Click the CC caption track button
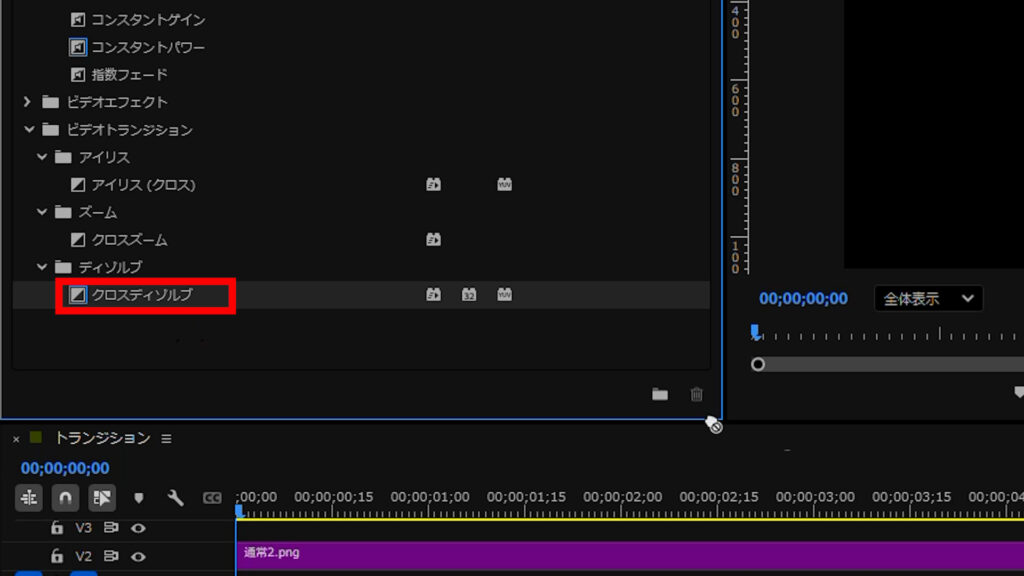This screenshot has height=576, width=1024. click(x=212, y=497)
